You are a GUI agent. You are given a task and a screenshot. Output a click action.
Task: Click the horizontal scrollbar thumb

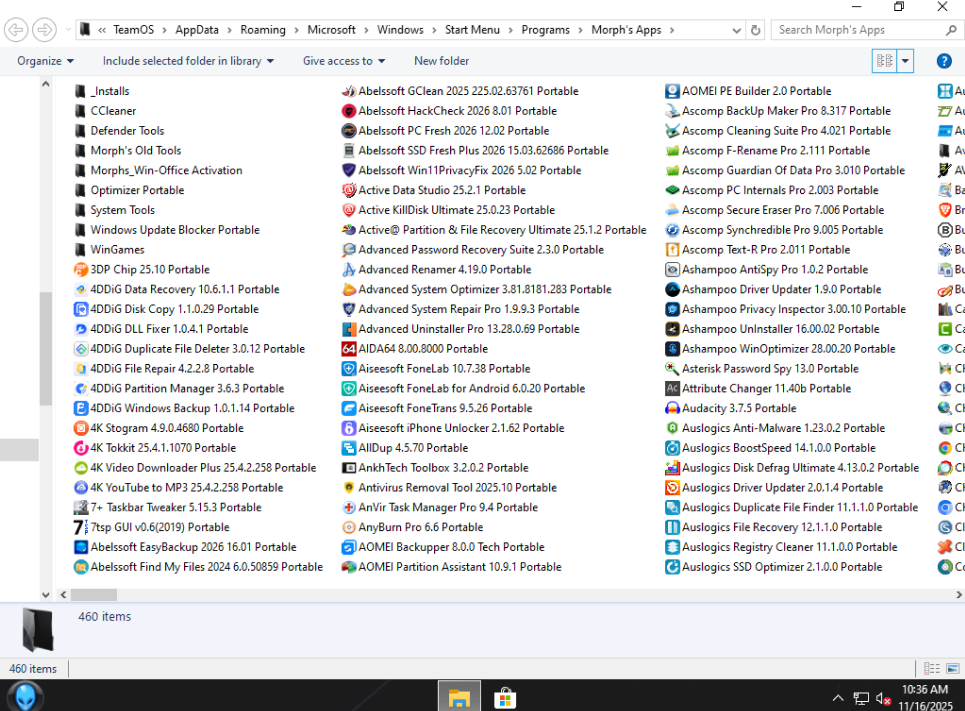(x=94, y=595)
